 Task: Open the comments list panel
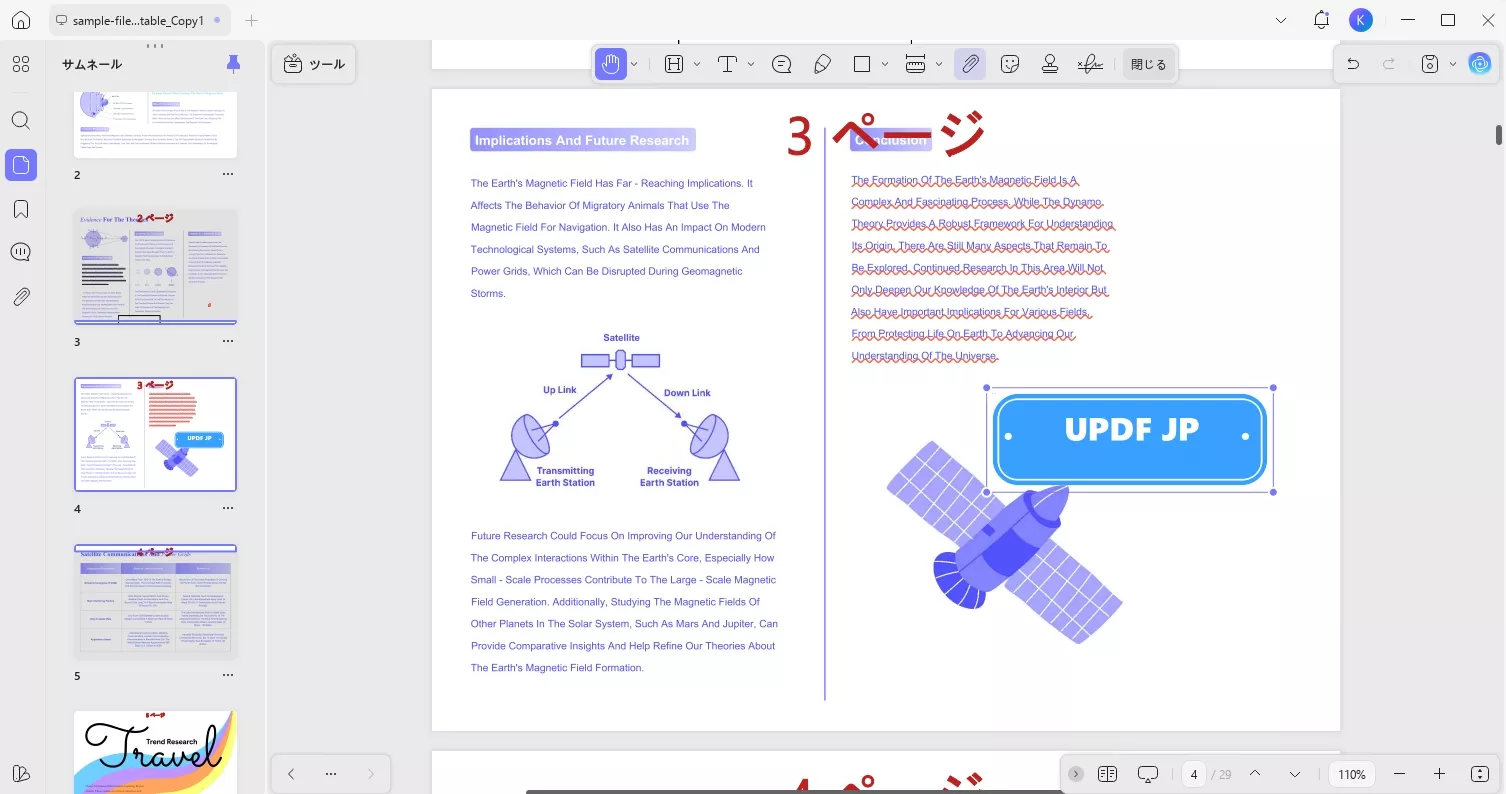click(x=21, y=252)
